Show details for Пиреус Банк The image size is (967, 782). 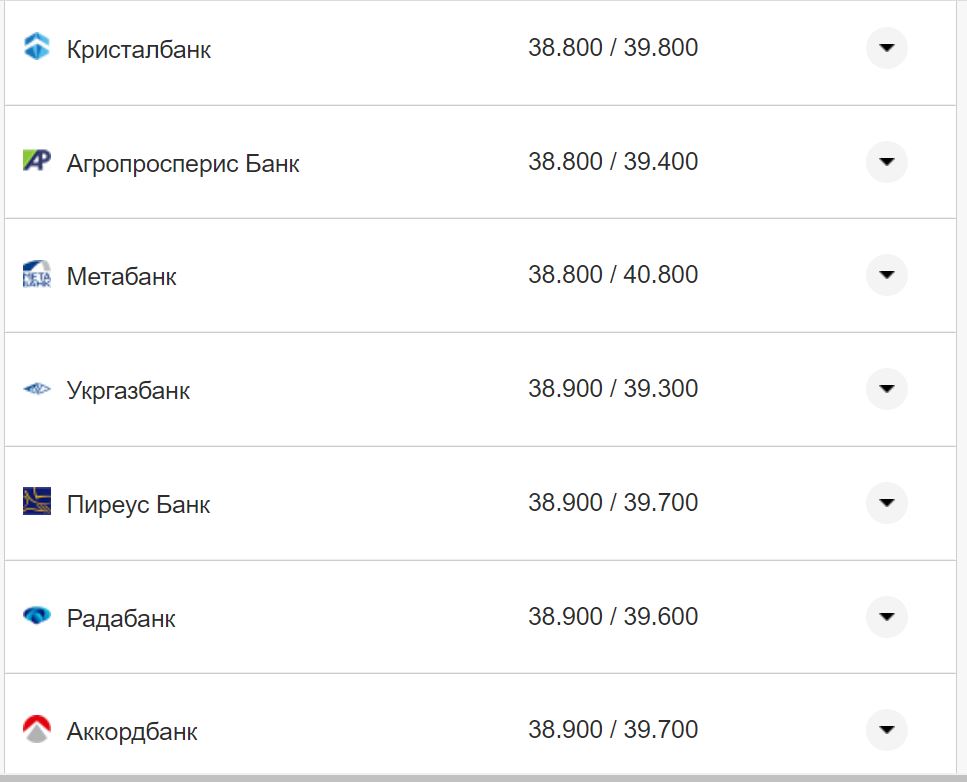tap(886, 503)
